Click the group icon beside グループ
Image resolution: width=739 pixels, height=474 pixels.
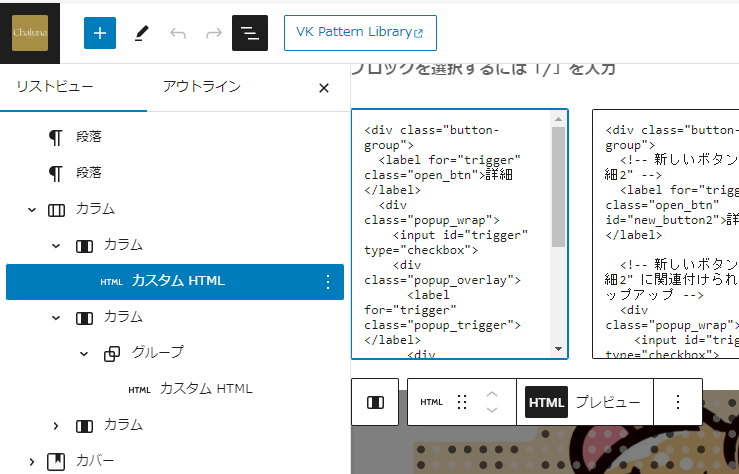tap(112, 353)
